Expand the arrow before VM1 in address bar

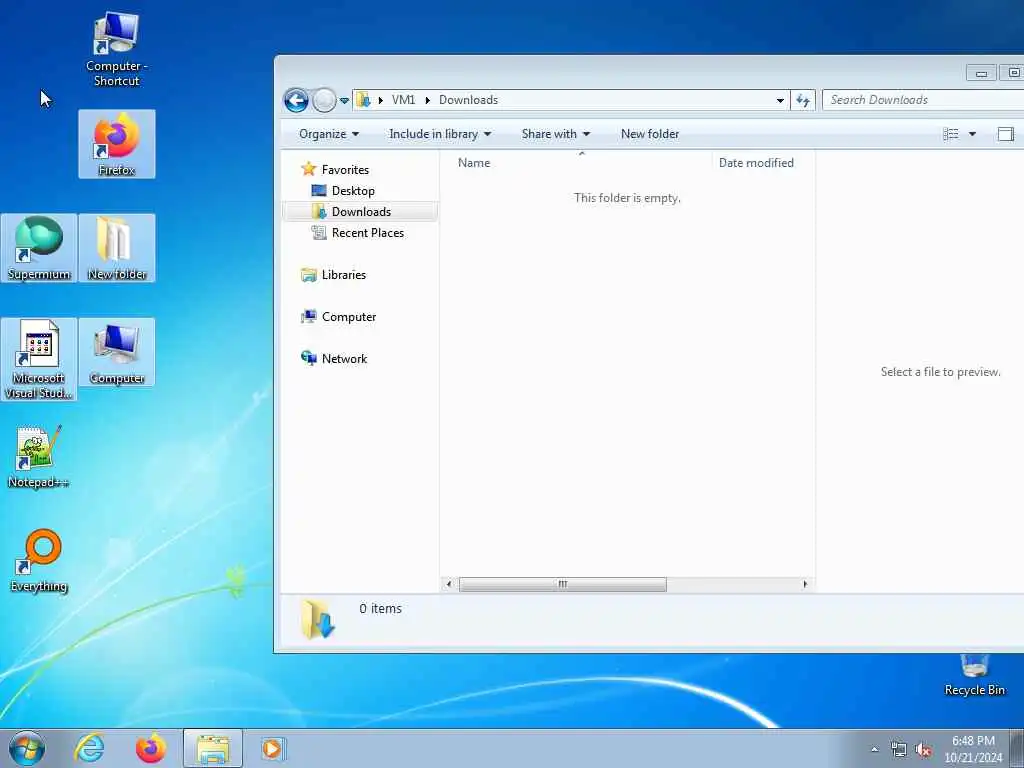click(x=381, y=100)
